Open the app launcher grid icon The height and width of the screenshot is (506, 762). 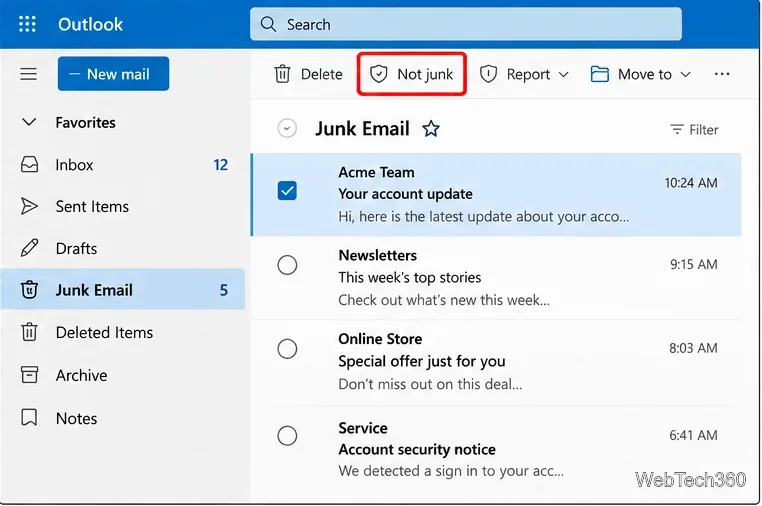click(x=27, y=24)
